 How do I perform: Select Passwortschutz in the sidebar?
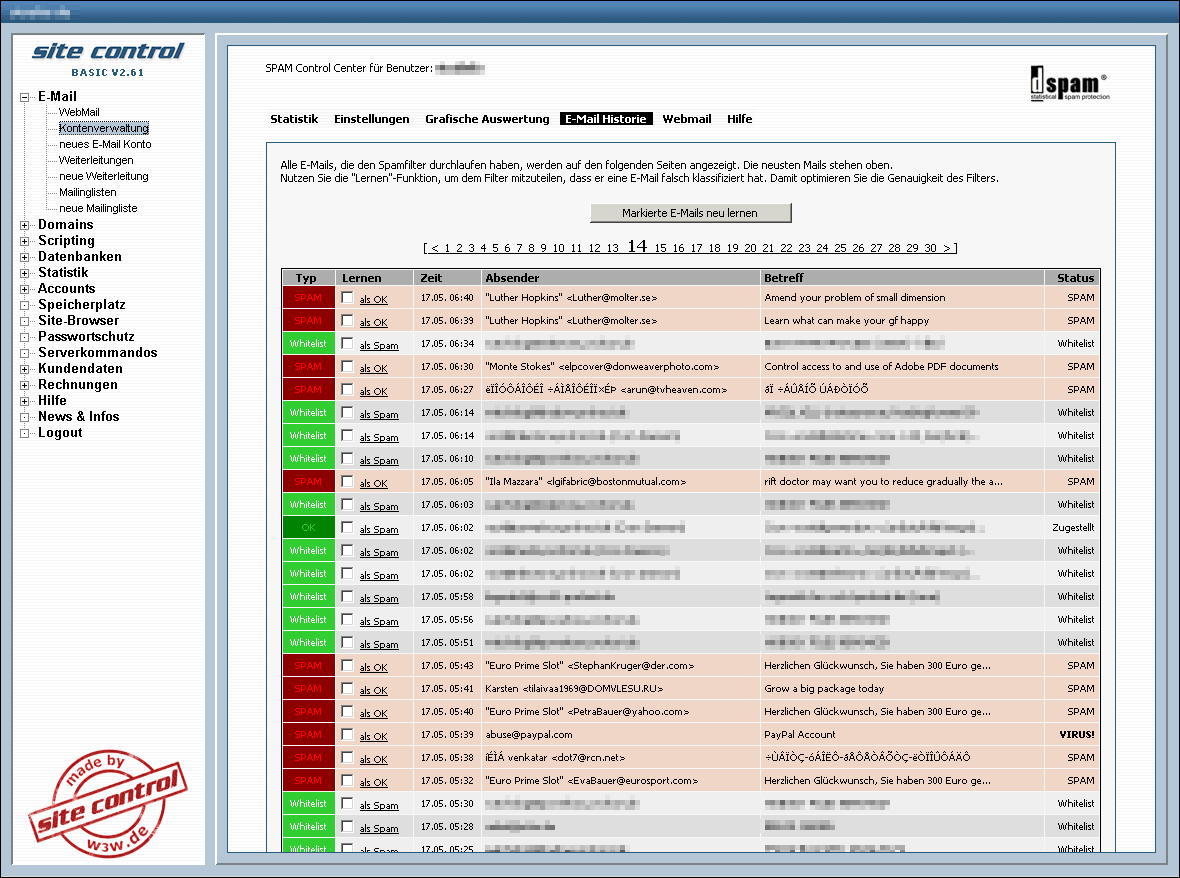86,336
